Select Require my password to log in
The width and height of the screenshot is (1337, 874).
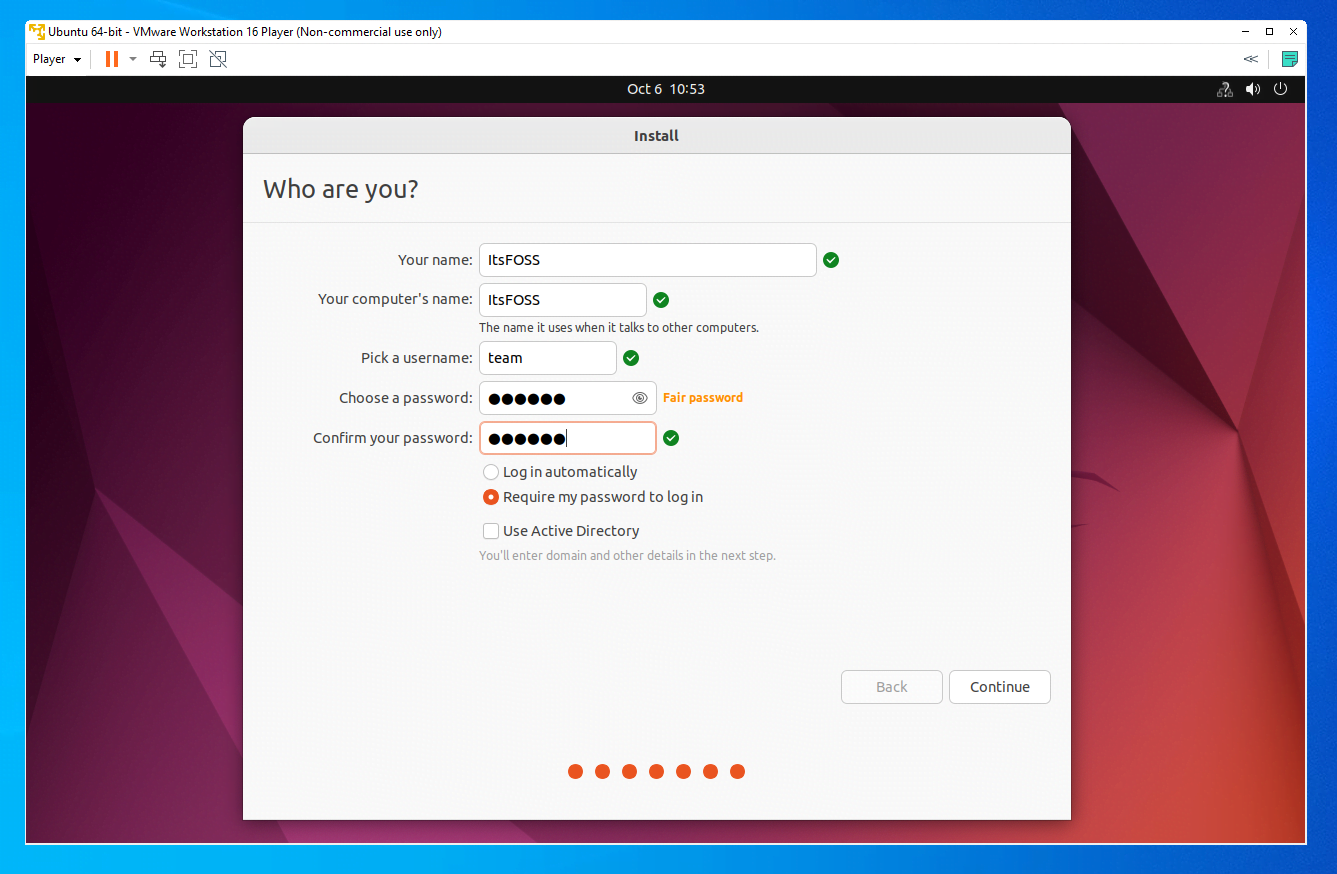pyautogui.click(x=491, y=496)
